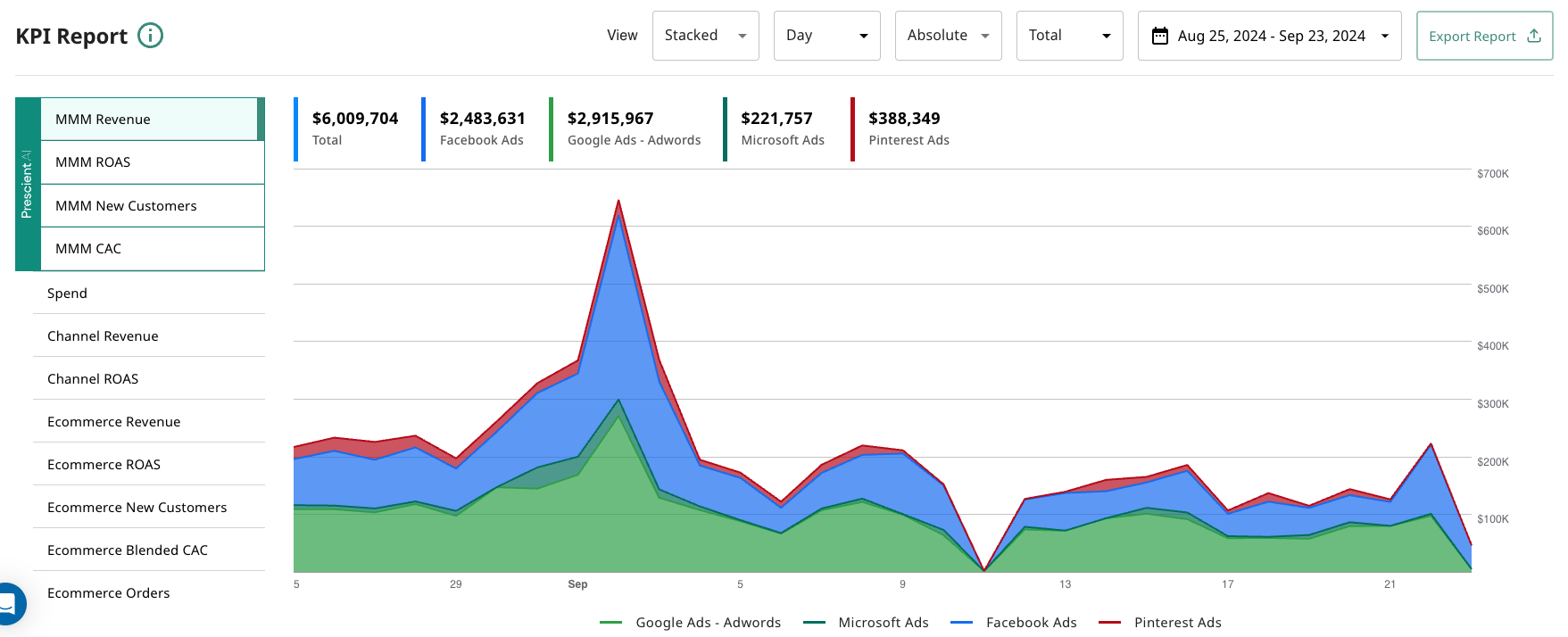Select MMM New Customers metric
The width and height of the screenshot is (1568, 637).
coord(153,206)
